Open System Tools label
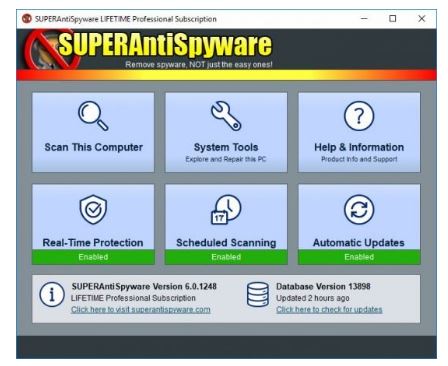This screenshot has height=366, width=448. pos(226,147)
